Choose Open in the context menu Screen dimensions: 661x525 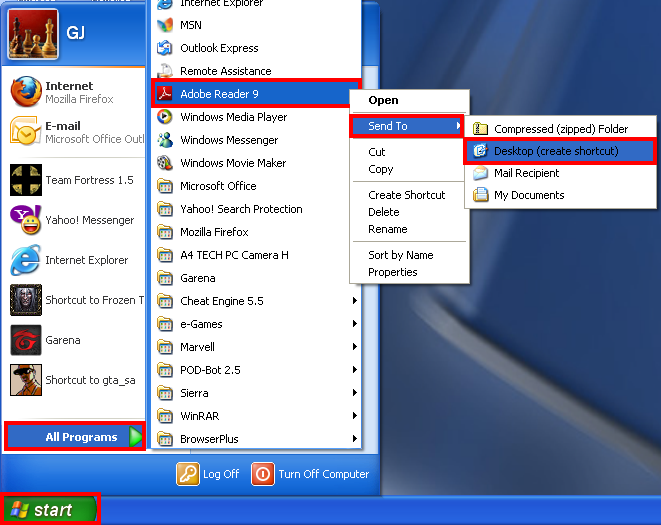(383, 100)
